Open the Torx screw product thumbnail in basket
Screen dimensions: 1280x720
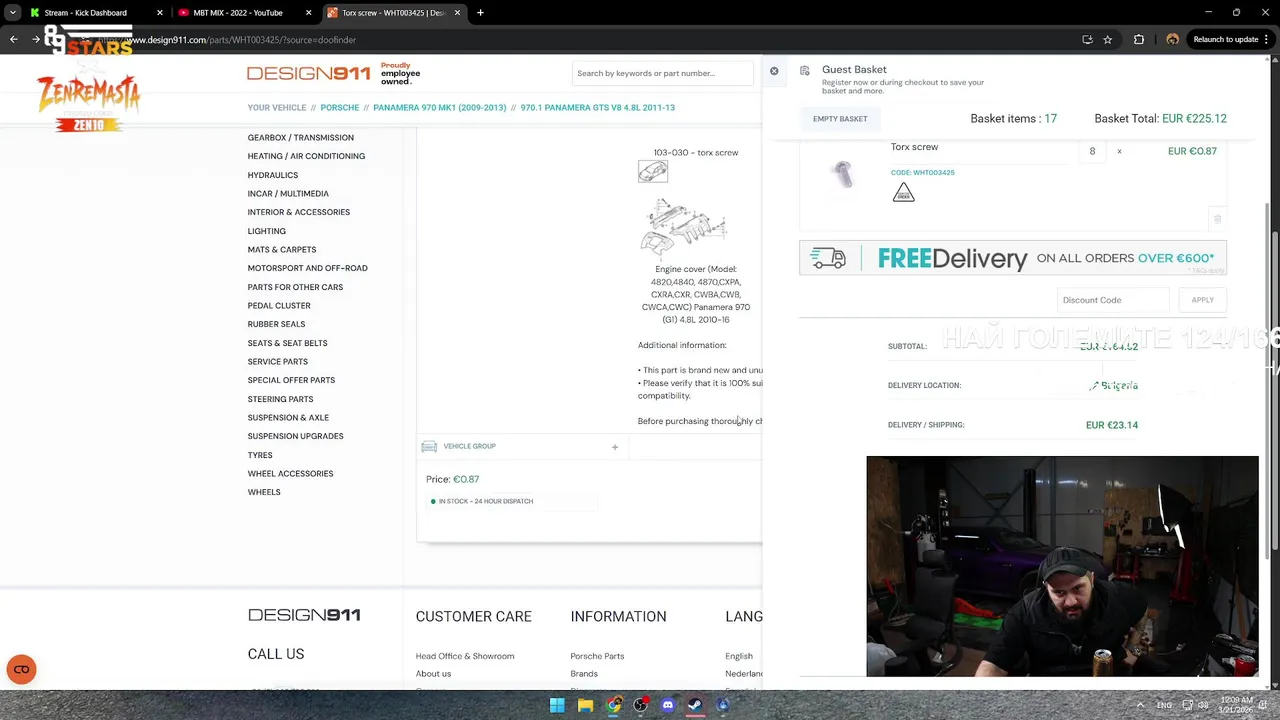tap(843, 174)
